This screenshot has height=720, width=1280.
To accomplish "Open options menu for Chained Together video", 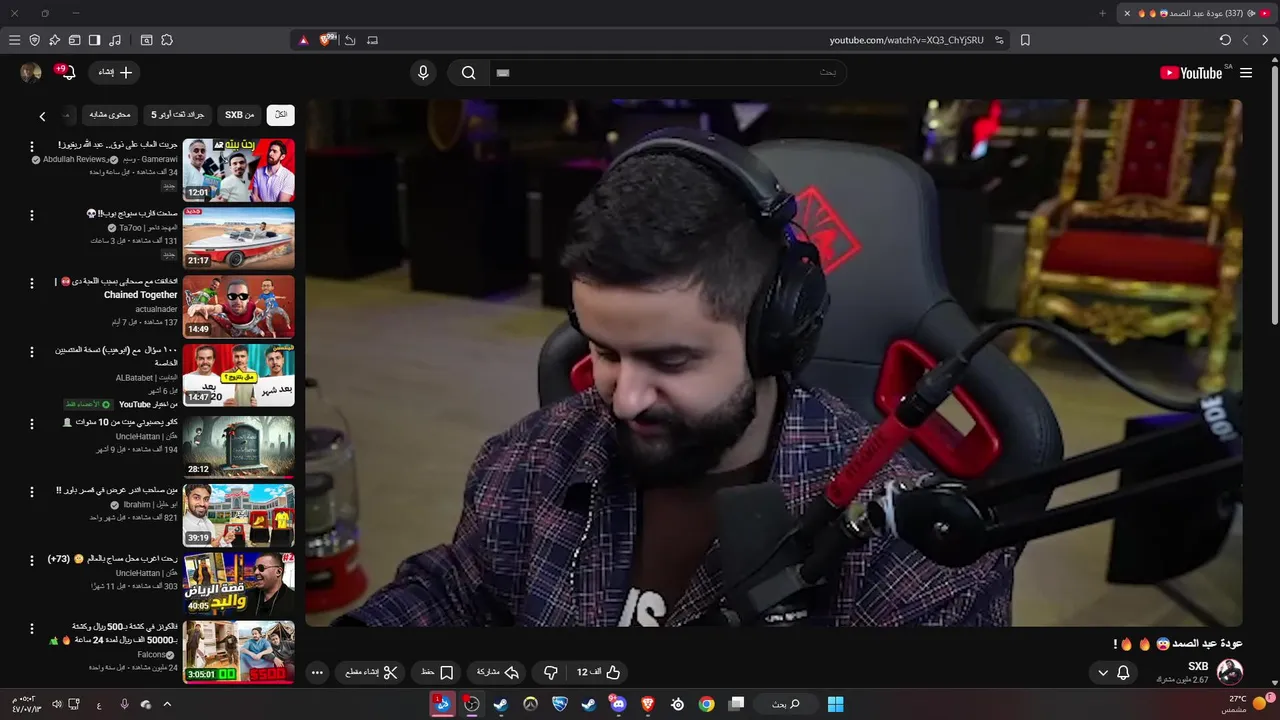I will 31,283.
